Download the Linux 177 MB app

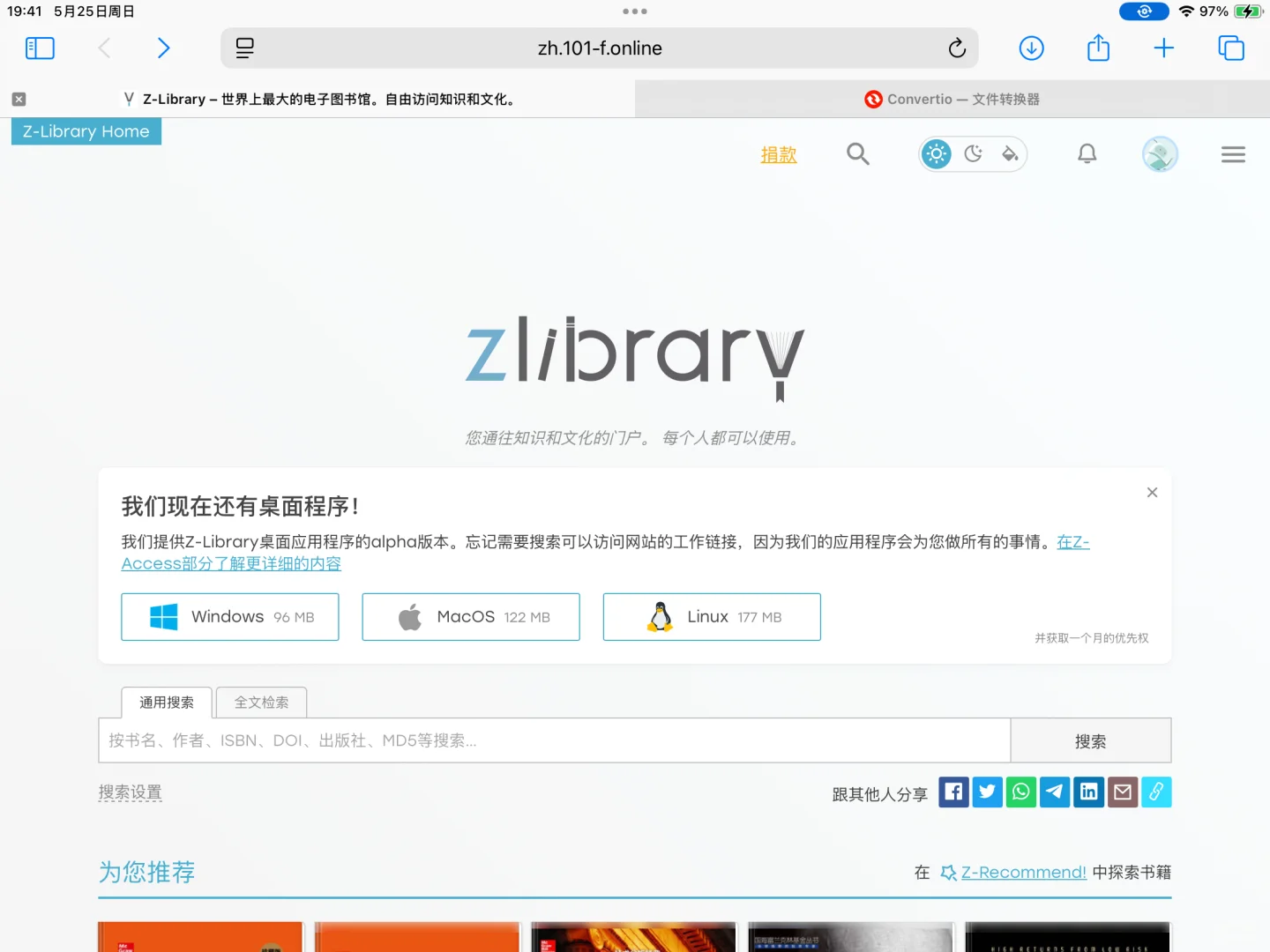pos(712,617)
